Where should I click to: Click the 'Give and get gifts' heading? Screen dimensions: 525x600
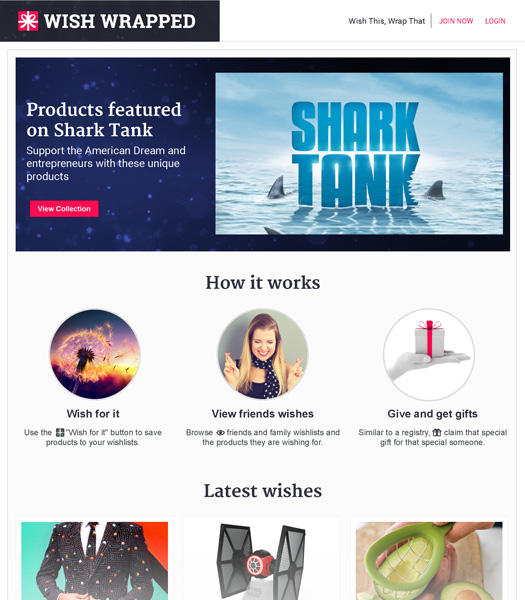coord(432,414)
